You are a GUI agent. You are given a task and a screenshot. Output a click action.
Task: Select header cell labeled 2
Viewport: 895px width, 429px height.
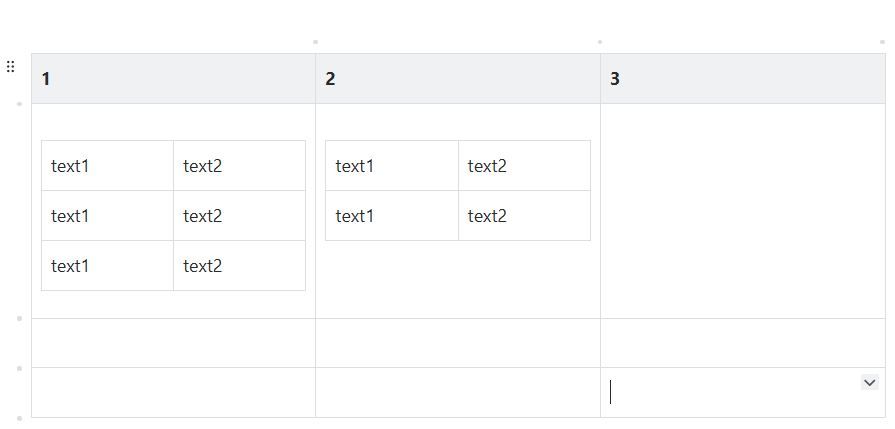457,79
